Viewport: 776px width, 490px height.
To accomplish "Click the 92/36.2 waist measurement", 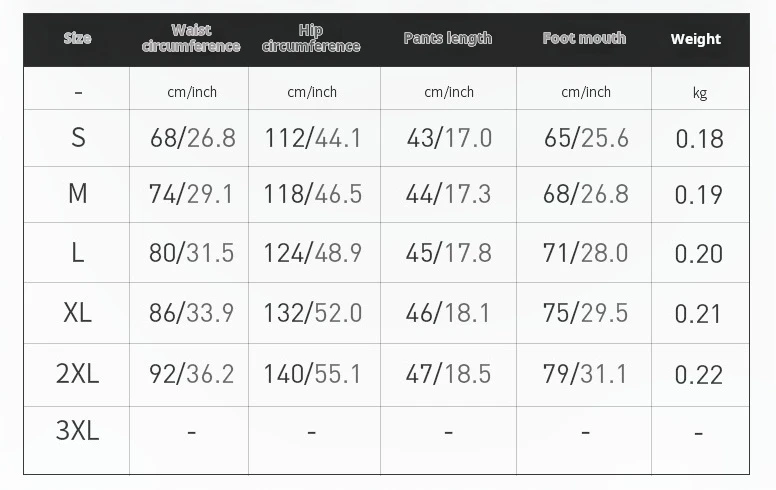I will click(x=191, y=374).
